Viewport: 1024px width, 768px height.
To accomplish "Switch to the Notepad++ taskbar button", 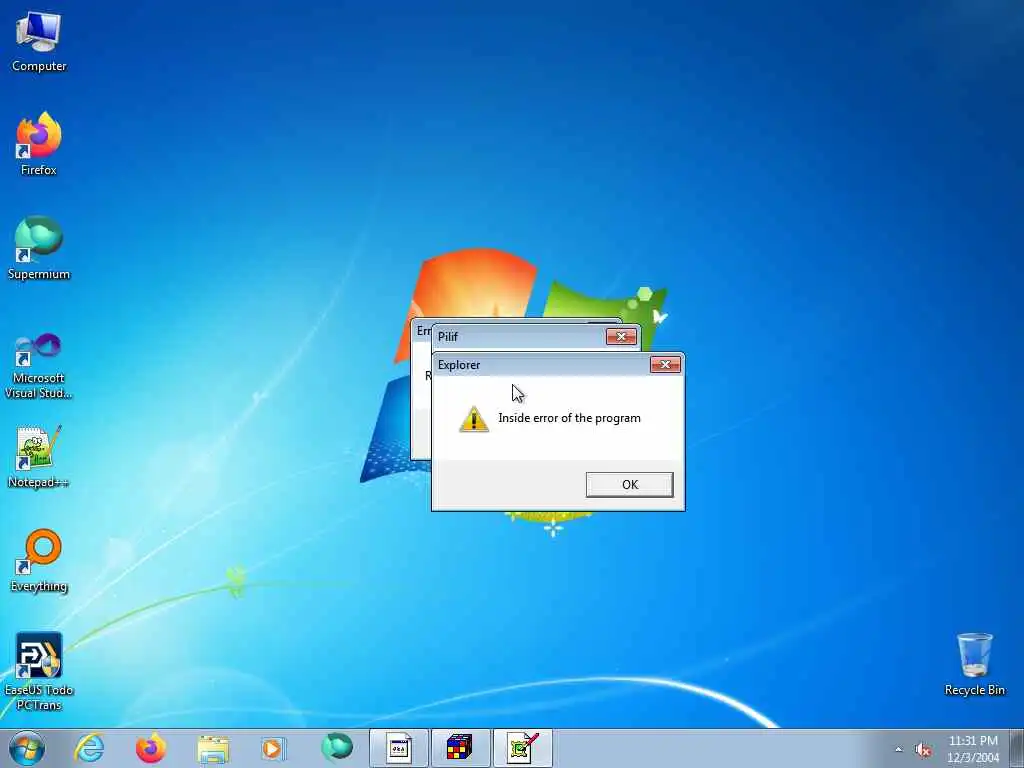I will click(522, 748).
